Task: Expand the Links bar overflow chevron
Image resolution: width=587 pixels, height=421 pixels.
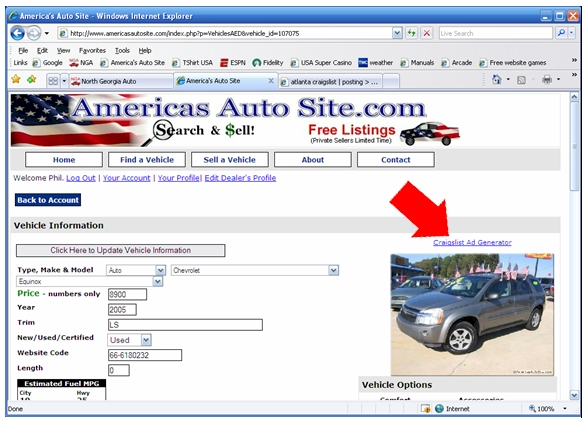Action: [574, 60]
